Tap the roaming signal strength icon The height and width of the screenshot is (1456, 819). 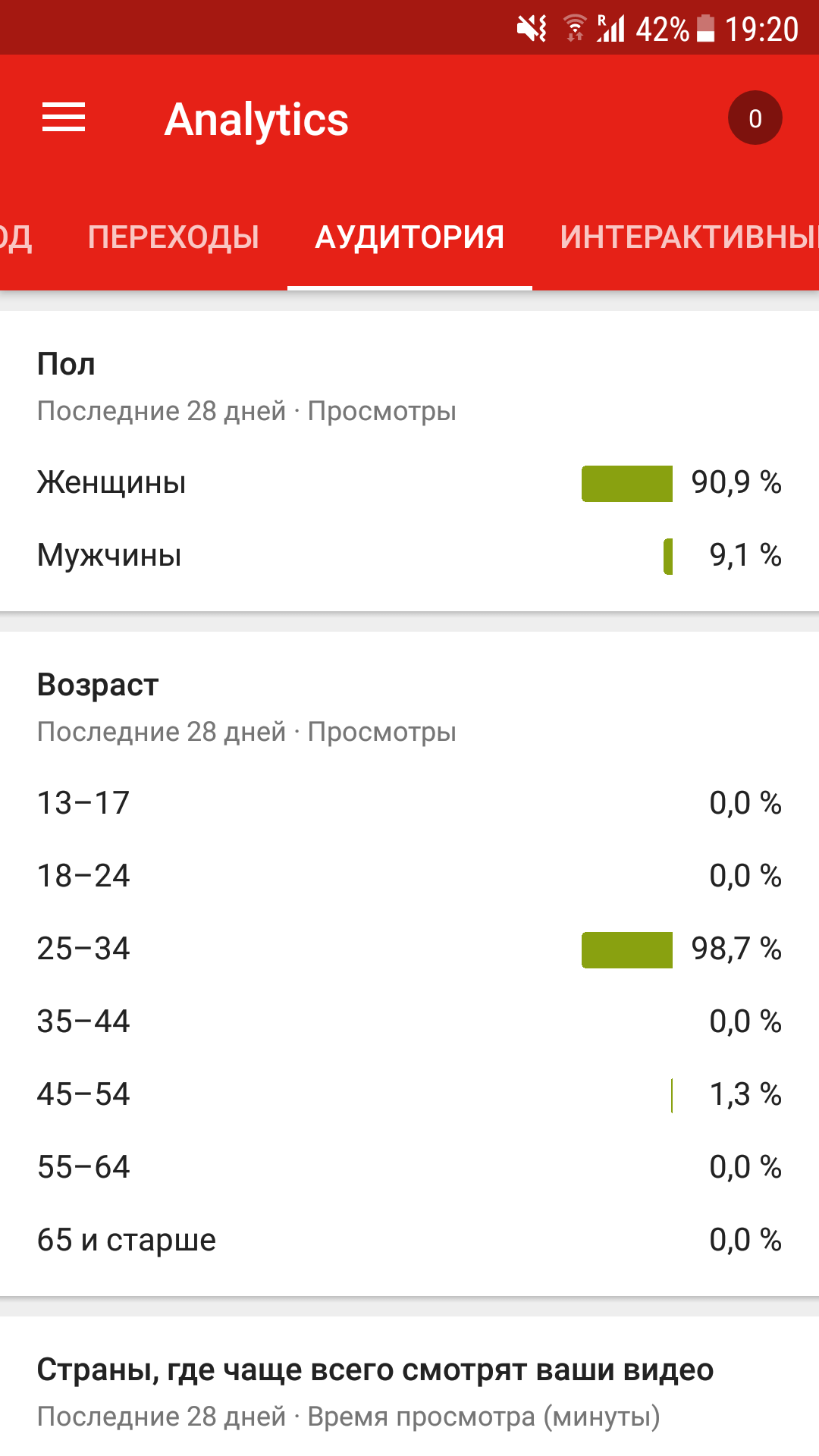(x=611, y=29)
